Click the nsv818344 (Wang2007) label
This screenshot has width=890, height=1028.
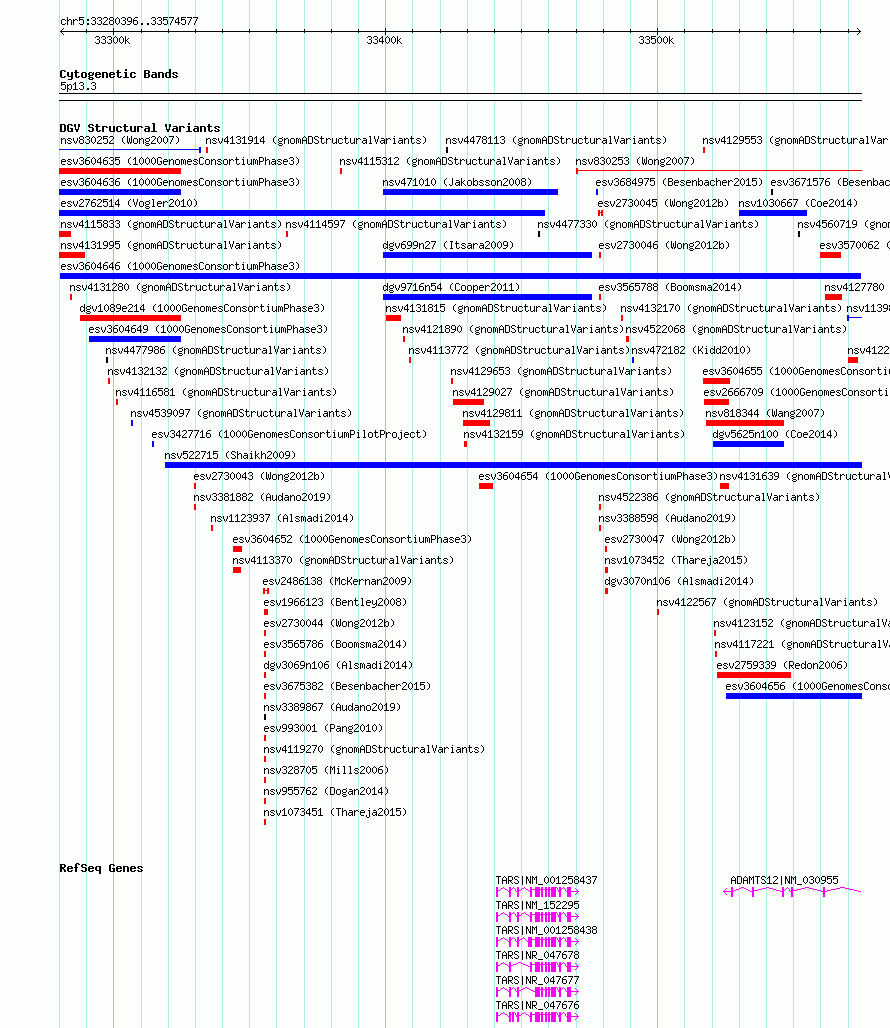tap(765, 413)
